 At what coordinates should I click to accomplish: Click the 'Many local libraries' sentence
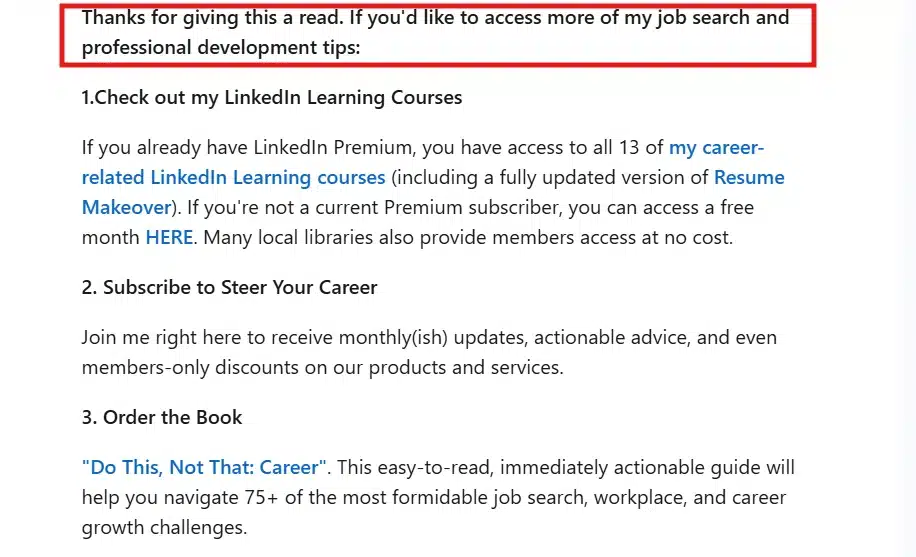click(x=468, y=237)
